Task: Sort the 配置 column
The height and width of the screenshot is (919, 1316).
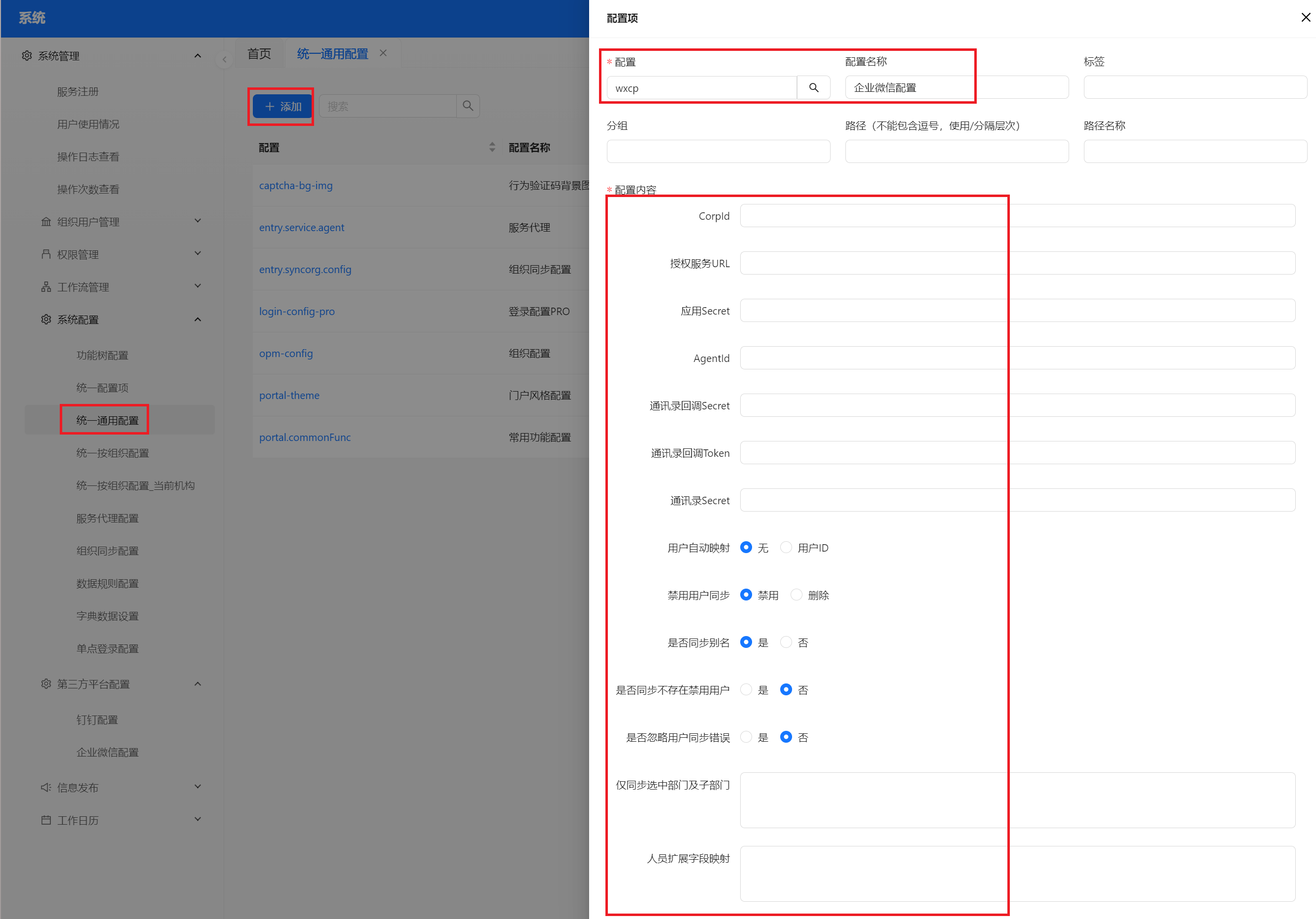Action: [492, 147]
